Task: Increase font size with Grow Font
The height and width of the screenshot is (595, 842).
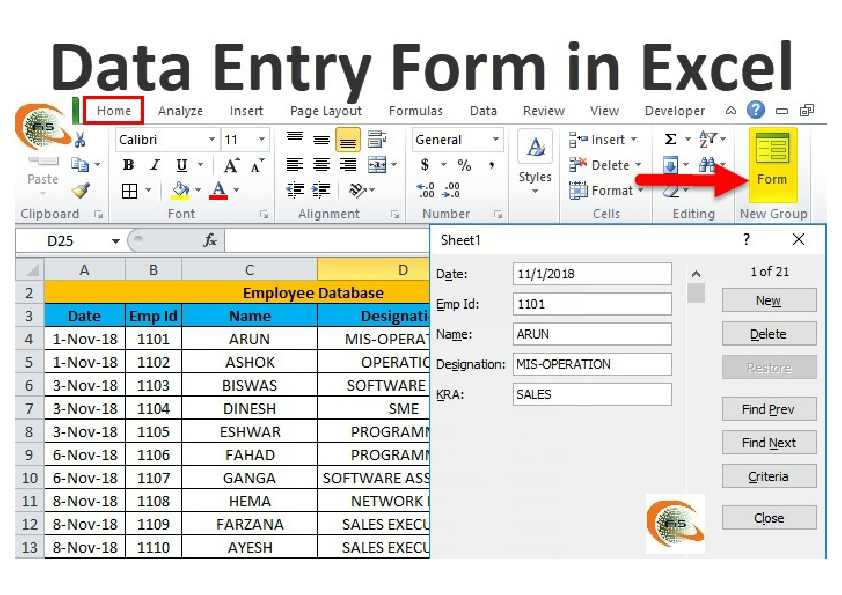Action: click(x=231, y=165)
